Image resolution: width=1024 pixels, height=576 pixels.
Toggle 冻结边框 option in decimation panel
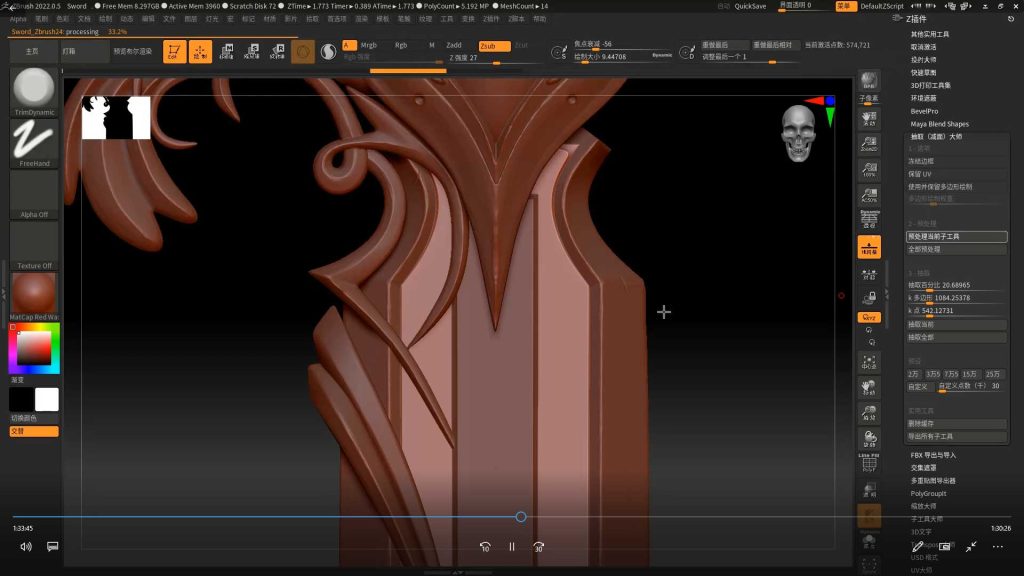tap(956, 161)
